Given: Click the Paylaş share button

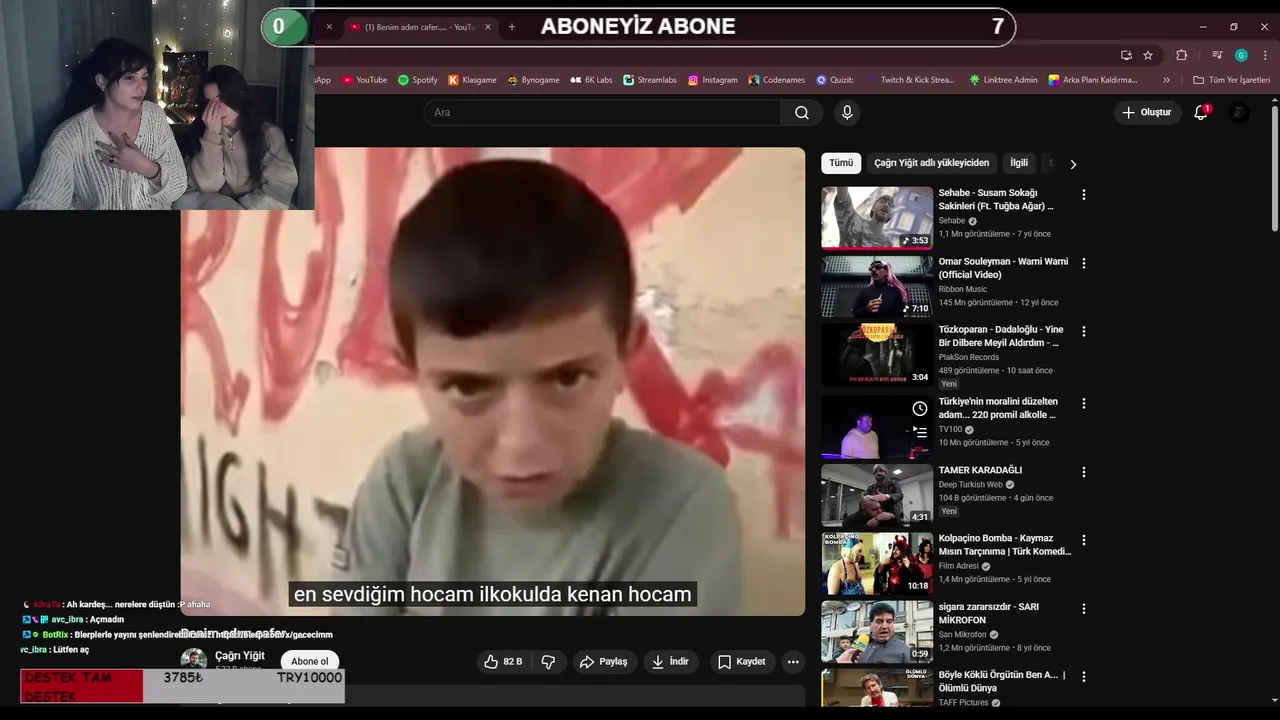Looking at the screenshot, I should click(603, 661).
